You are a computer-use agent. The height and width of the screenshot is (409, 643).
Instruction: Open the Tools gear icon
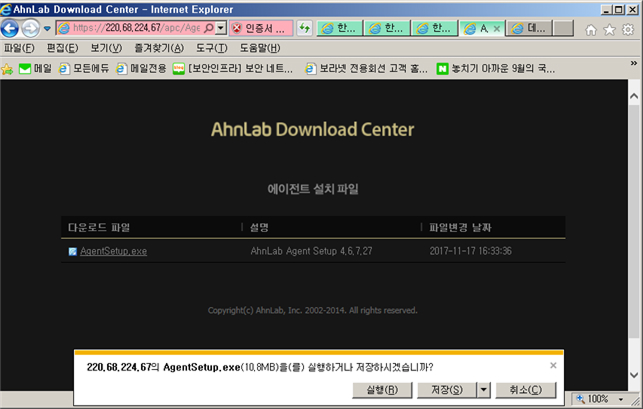tap(628, 30)
